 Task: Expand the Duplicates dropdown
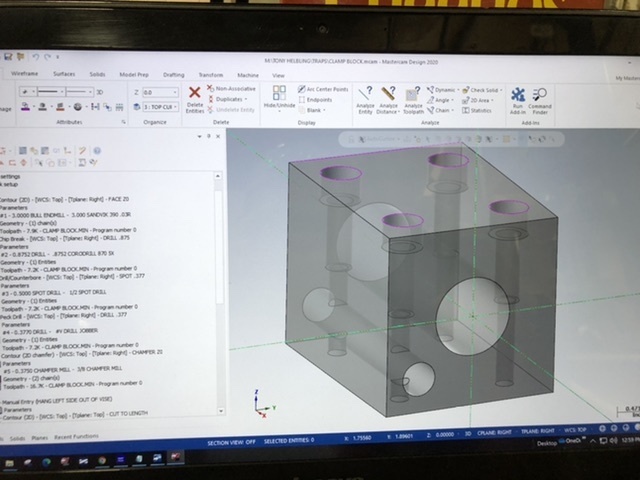click(232, 100)
